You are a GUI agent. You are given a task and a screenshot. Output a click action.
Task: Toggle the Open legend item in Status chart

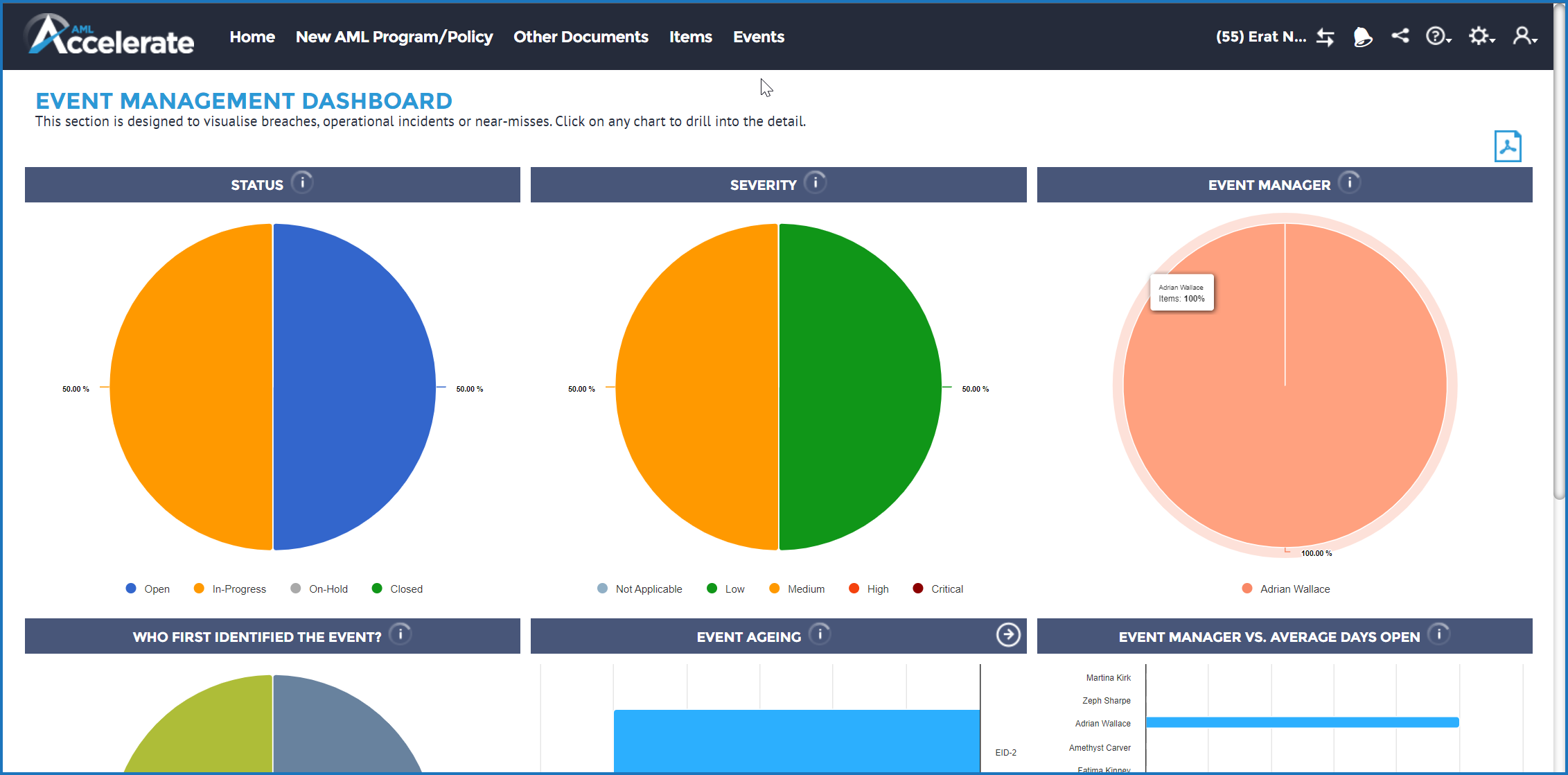click(x=148, y=589)
